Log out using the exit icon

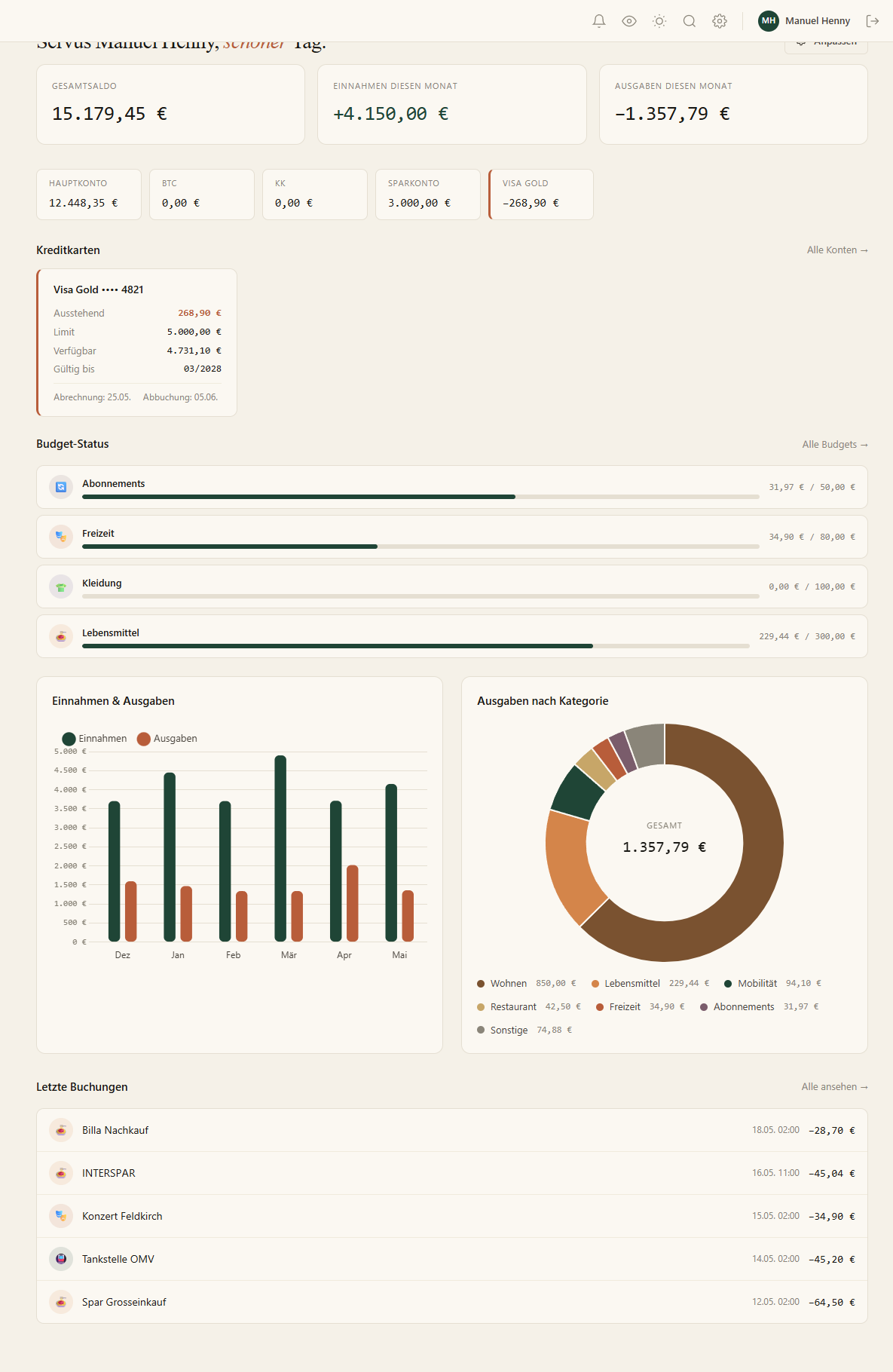873,21
